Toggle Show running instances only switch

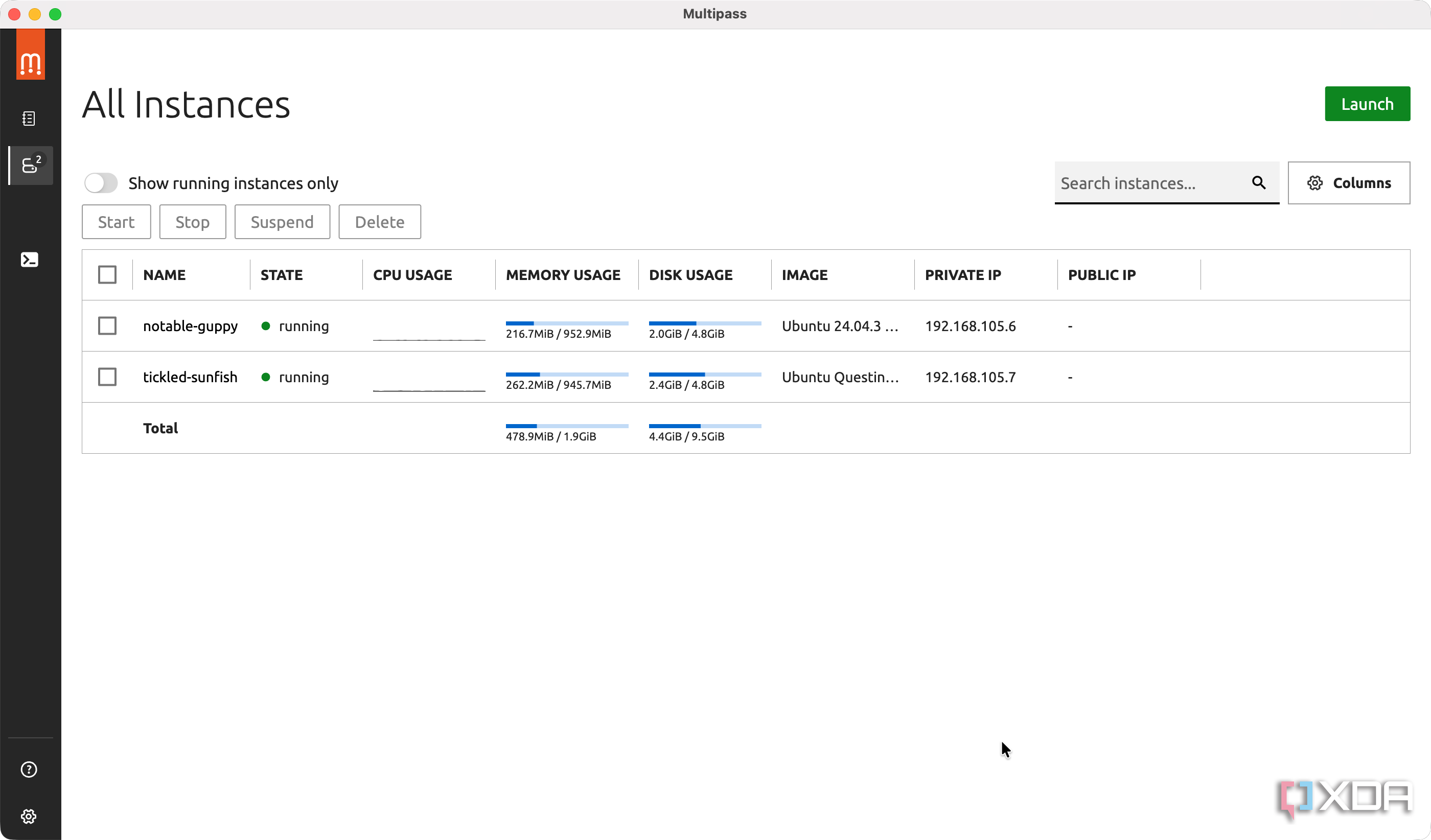point(101,183)
